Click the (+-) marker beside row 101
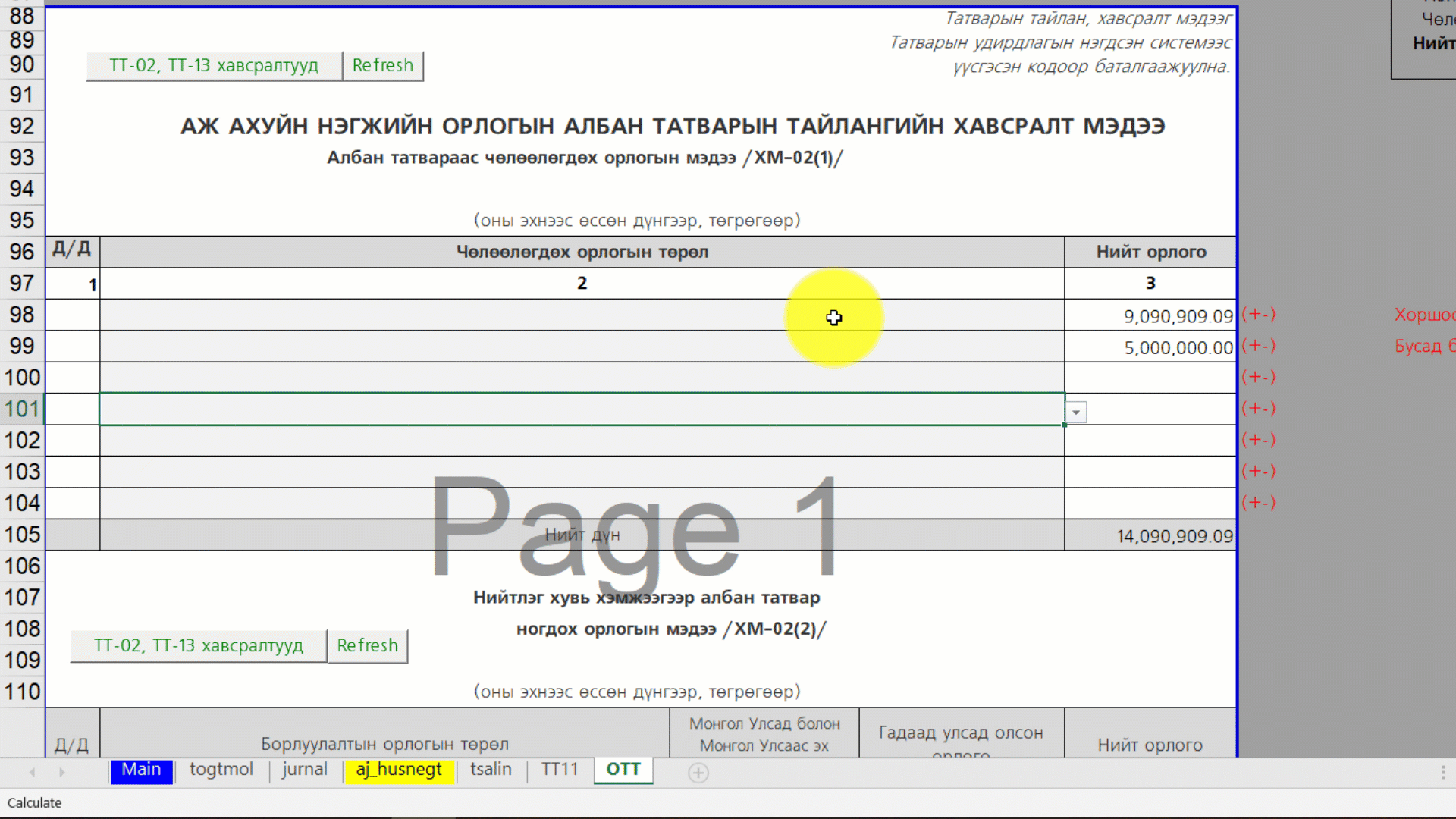This screenshot has height=819, width=1456. pos(1258,409)
